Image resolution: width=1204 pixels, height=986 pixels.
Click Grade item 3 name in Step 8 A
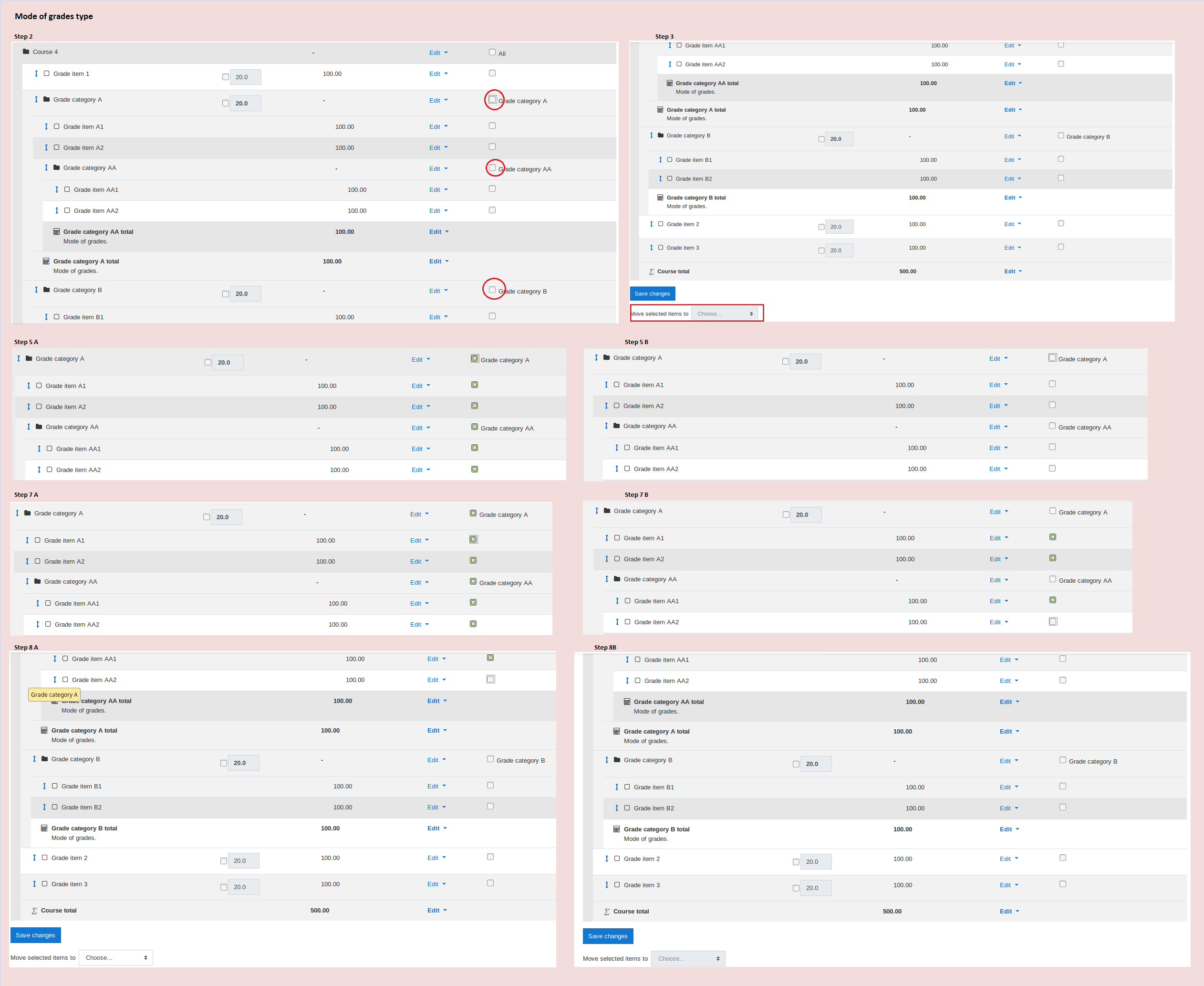[x=69, y=884]
